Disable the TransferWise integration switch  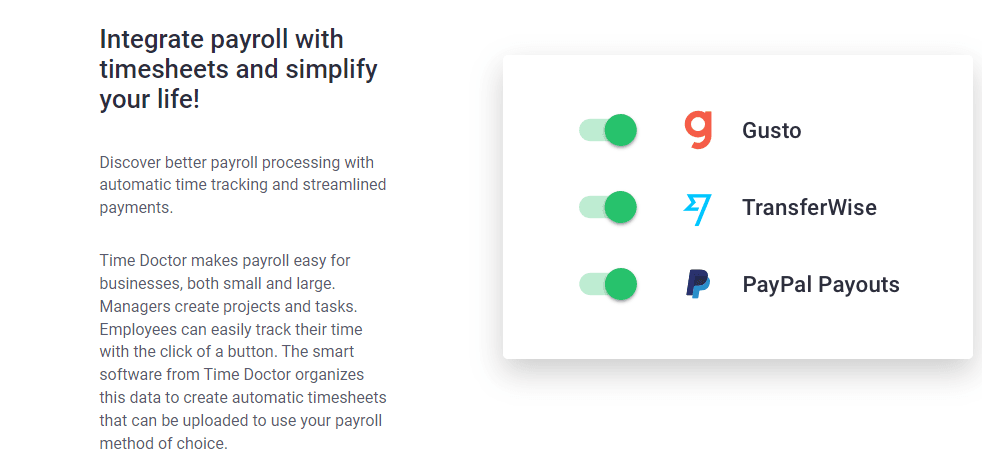607,207
